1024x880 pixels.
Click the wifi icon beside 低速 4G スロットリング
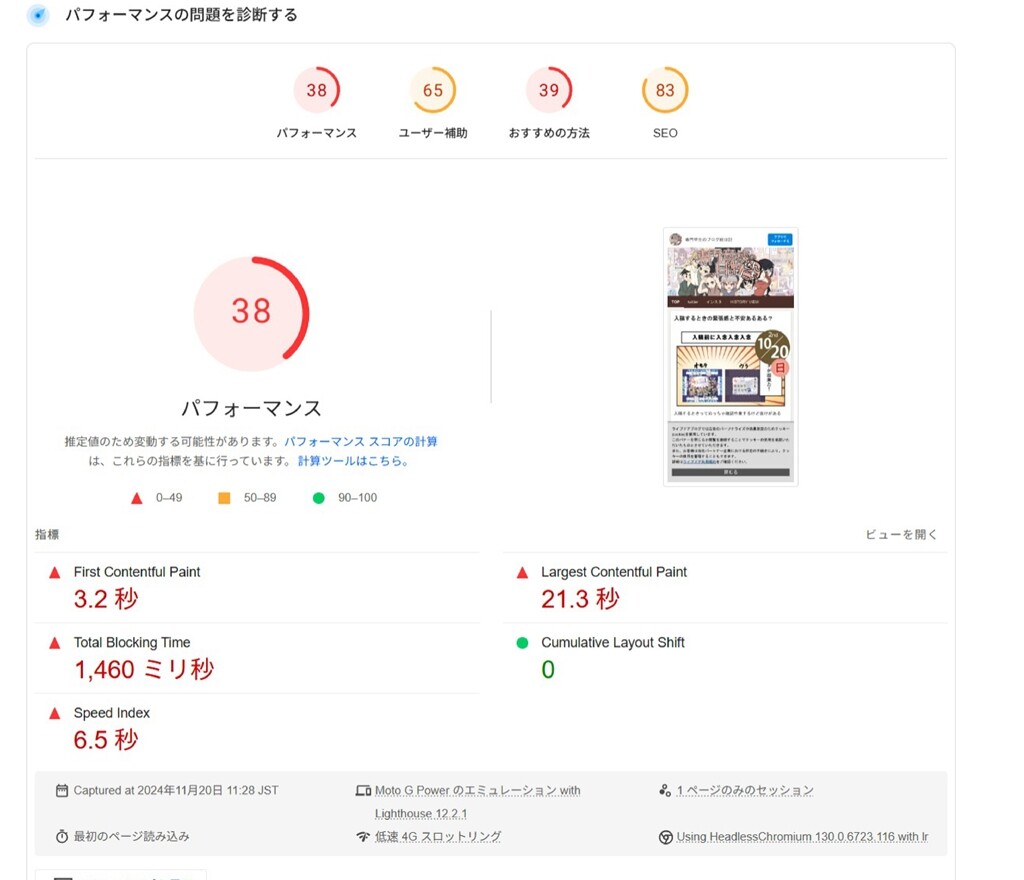tap(363, 836)
